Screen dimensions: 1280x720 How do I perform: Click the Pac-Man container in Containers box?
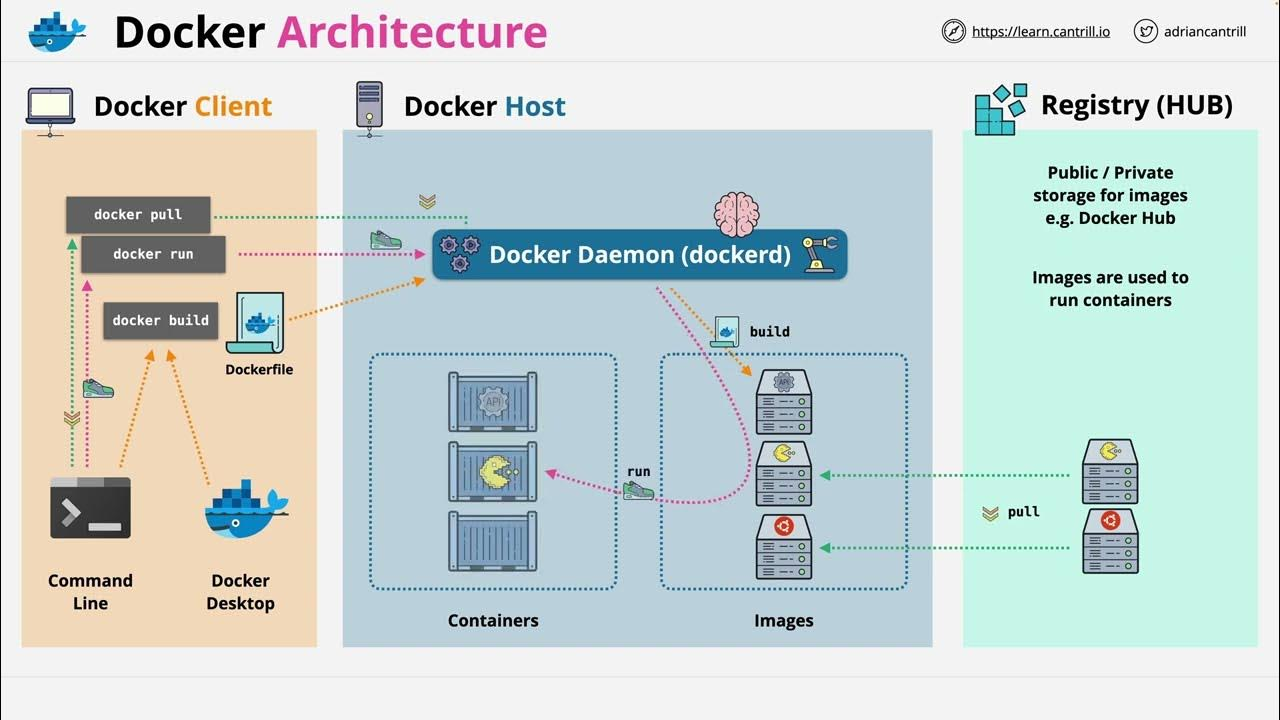point(493,470)
